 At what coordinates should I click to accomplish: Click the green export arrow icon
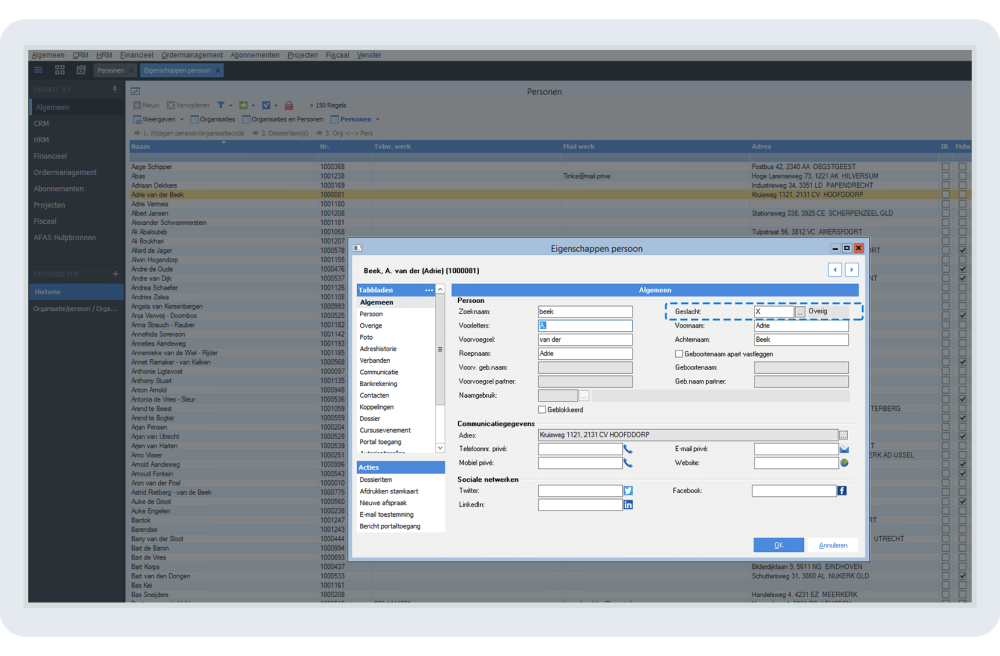pos(243,105)
